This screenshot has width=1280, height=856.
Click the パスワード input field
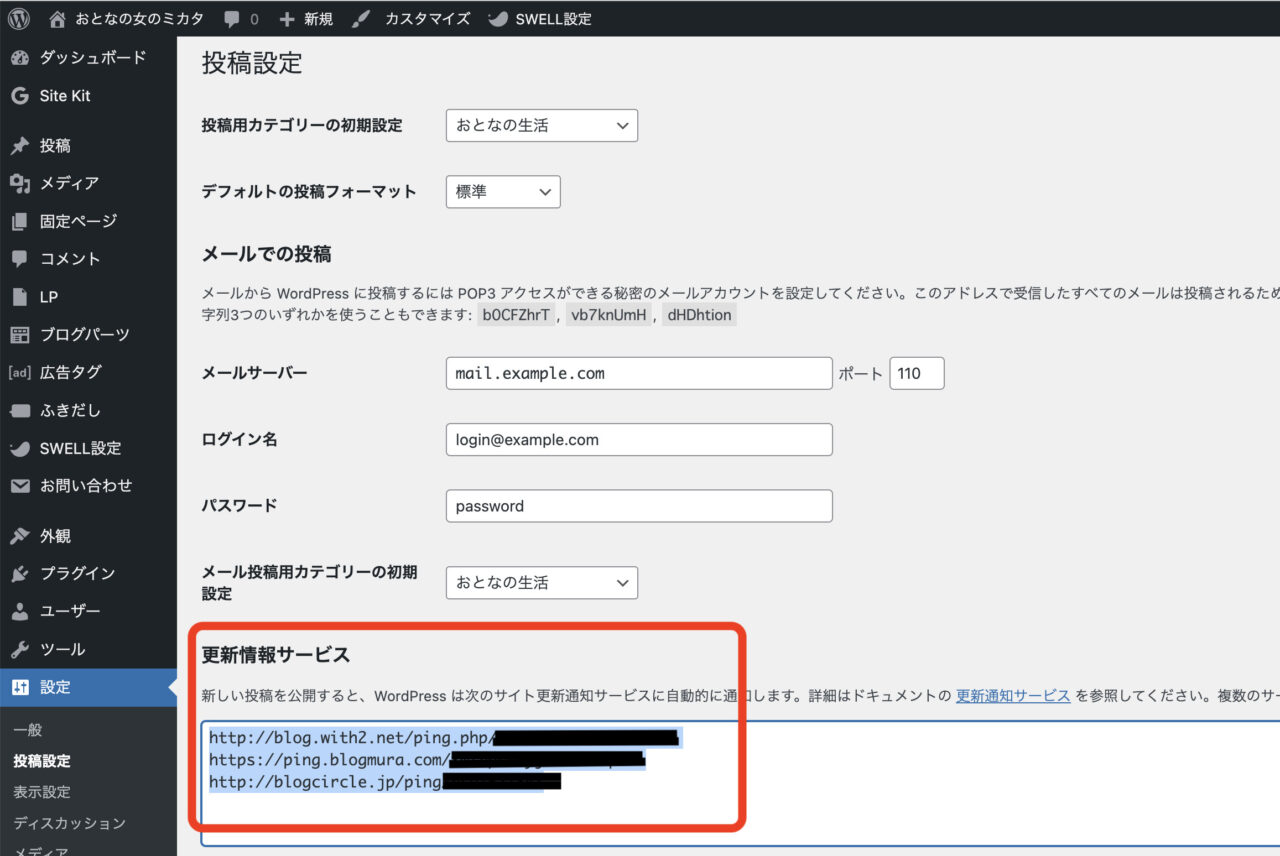coord(639,506)
